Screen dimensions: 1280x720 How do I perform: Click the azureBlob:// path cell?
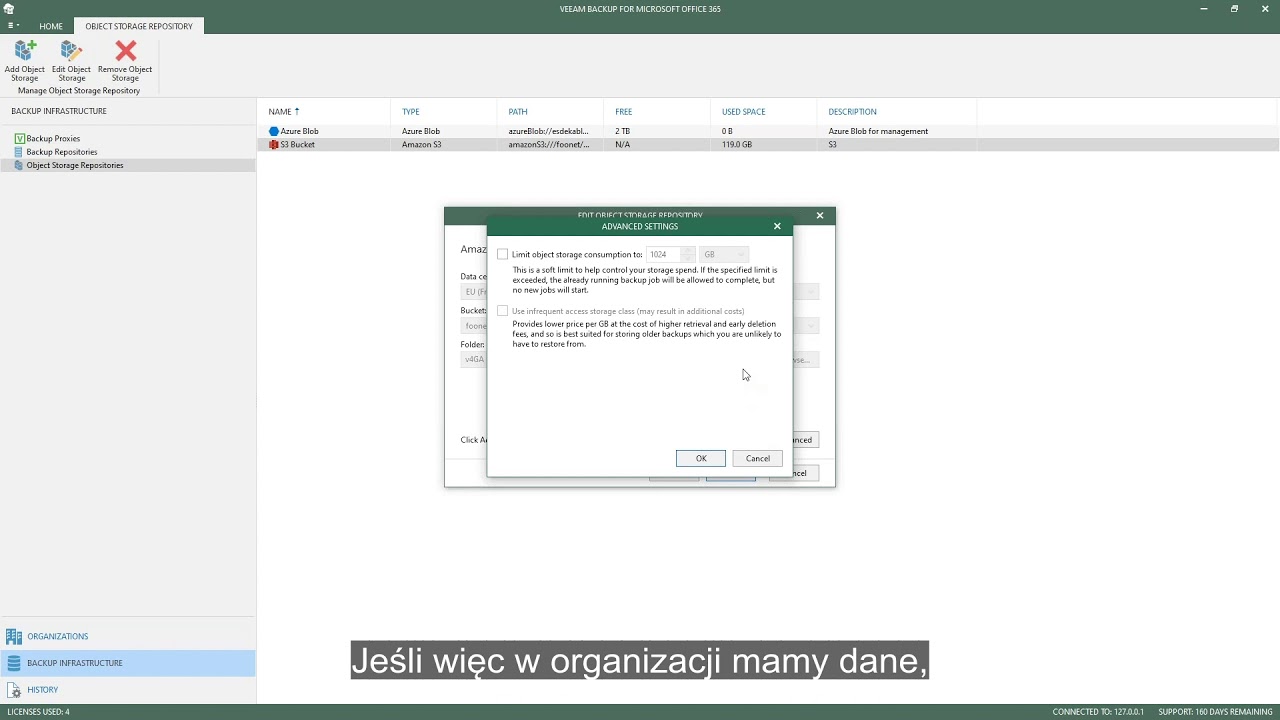coord(548,131)
